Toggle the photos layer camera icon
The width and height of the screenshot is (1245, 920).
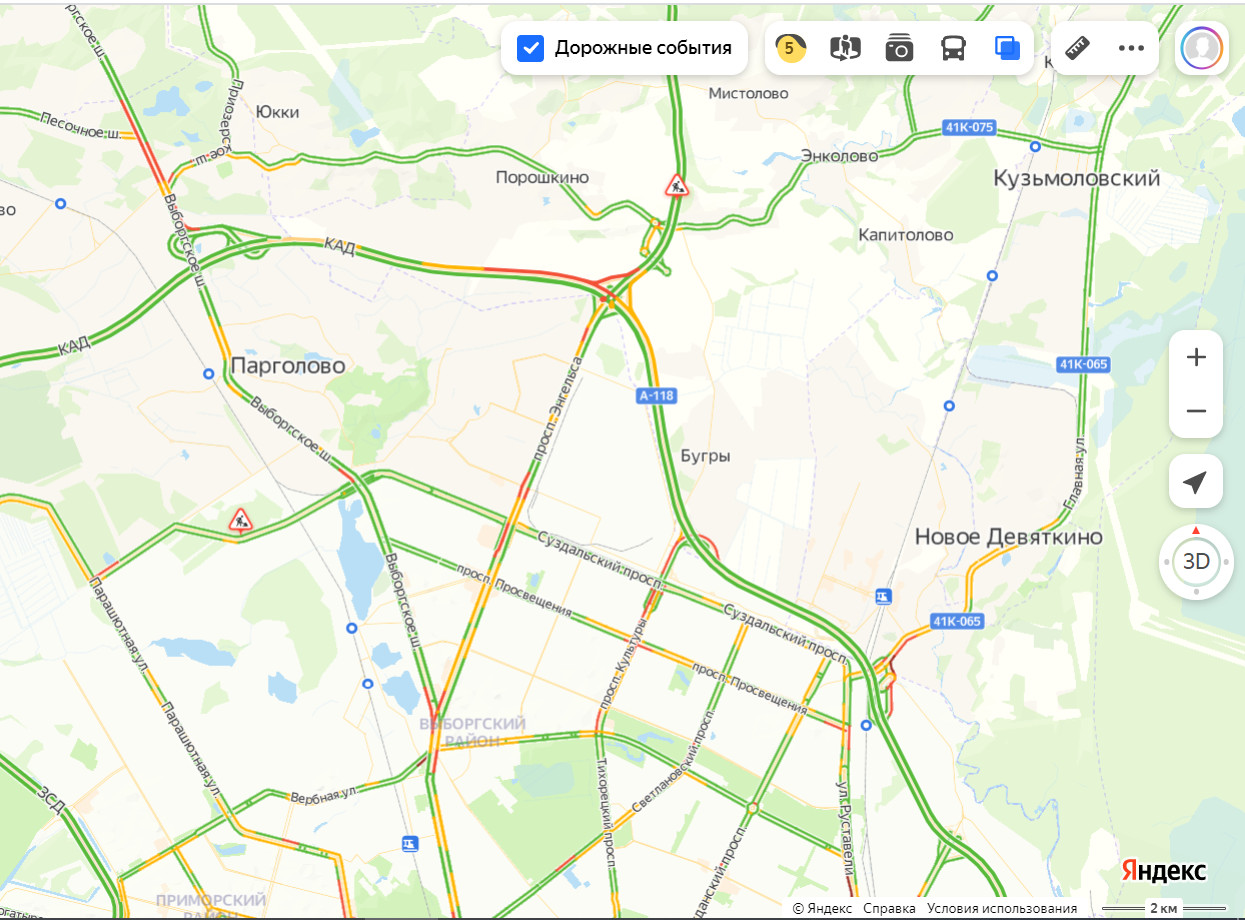pyautogui.click(x=899, y=48)
